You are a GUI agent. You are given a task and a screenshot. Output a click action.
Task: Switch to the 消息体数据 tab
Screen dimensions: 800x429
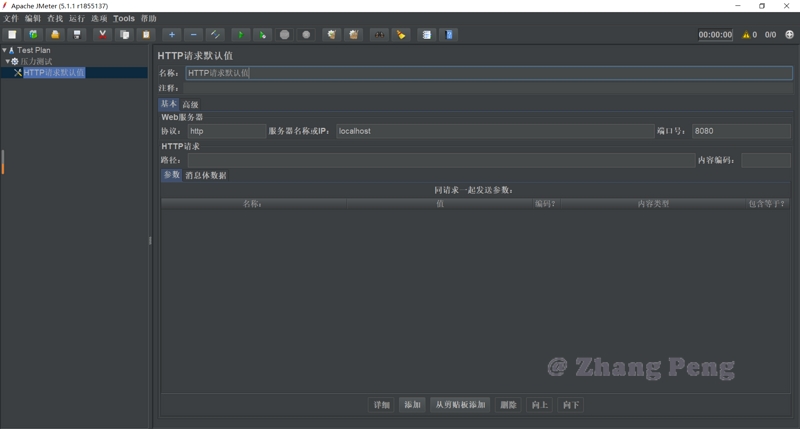coord(206,176)
